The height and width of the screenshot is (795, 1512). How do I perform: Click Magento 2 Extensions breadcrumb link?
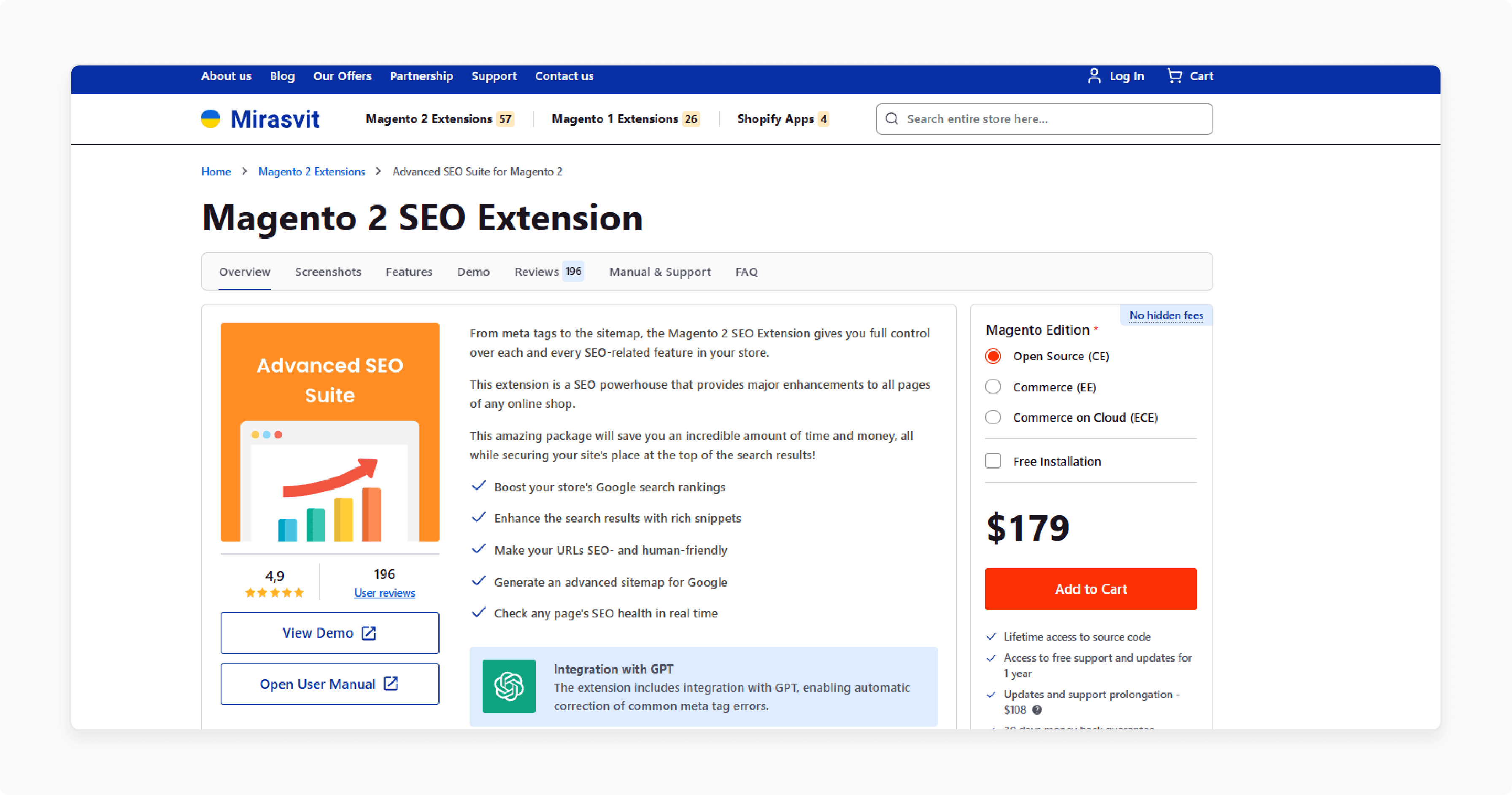pyautogui.click(x=312, y=171)
